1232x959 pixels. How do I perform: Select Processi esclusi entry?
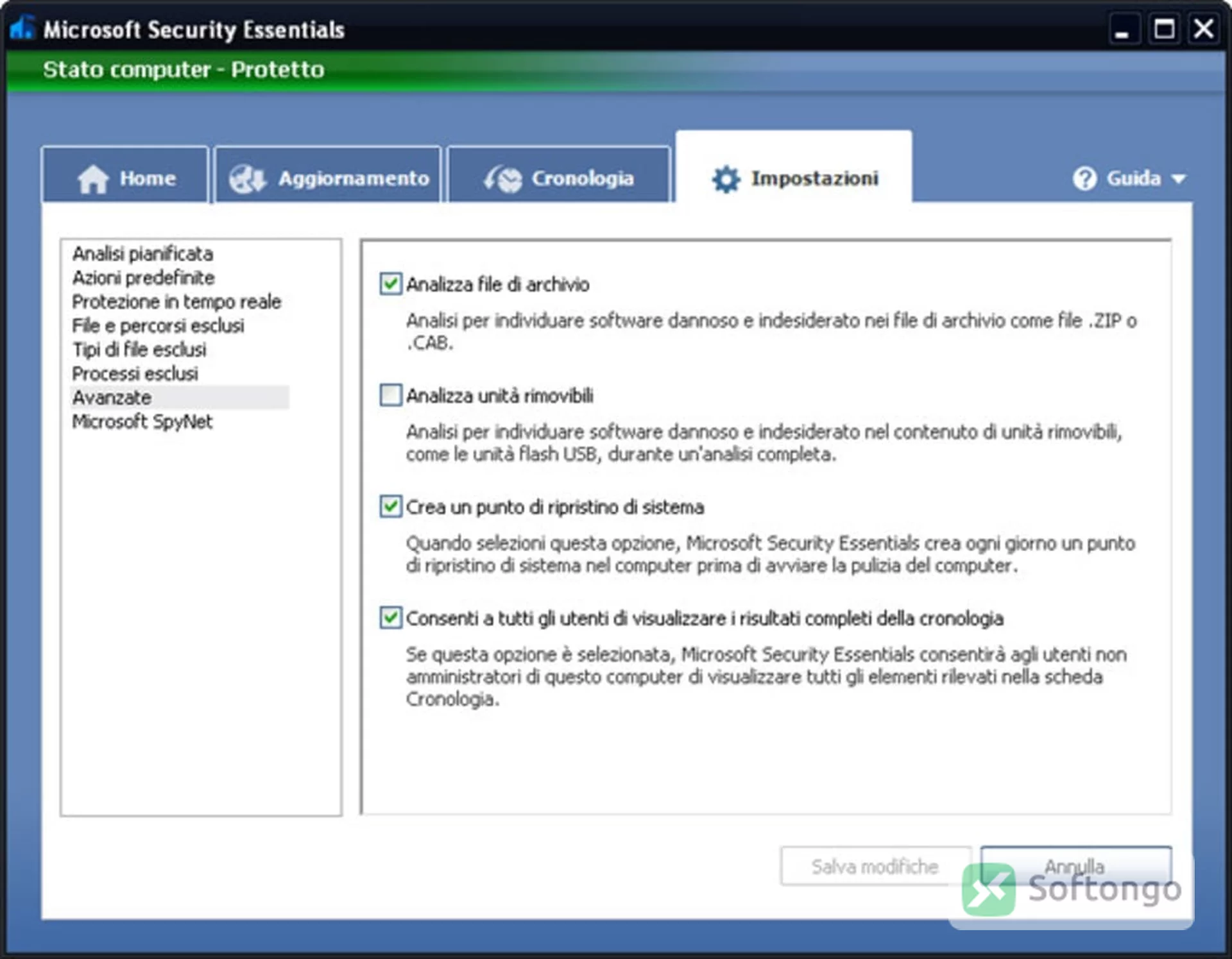tap(135, 373)
